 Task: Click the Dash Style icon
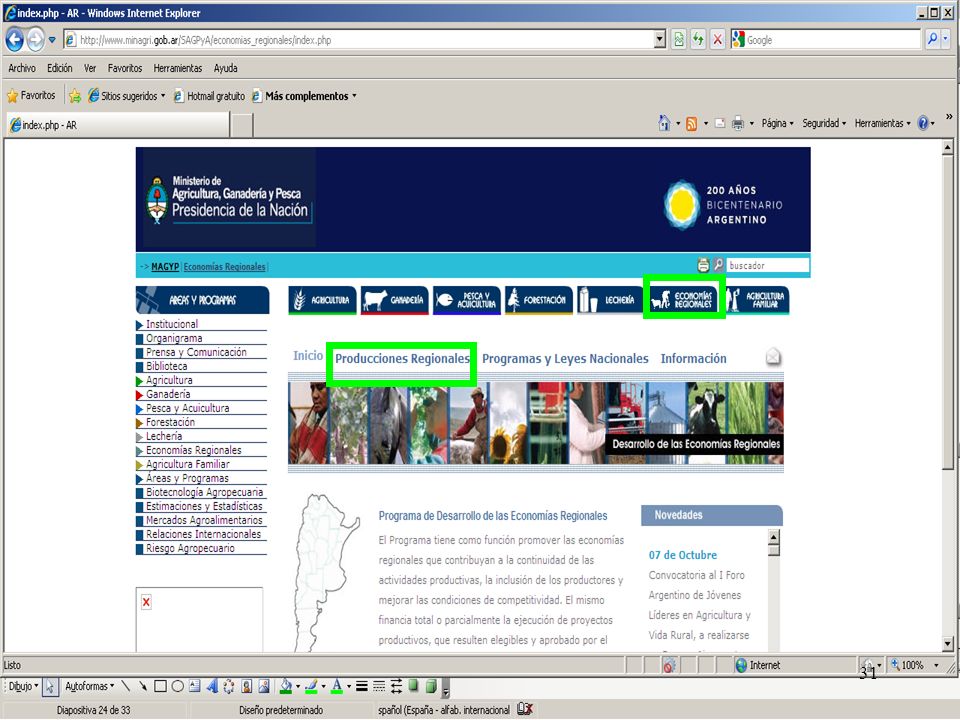coord(379,686)
